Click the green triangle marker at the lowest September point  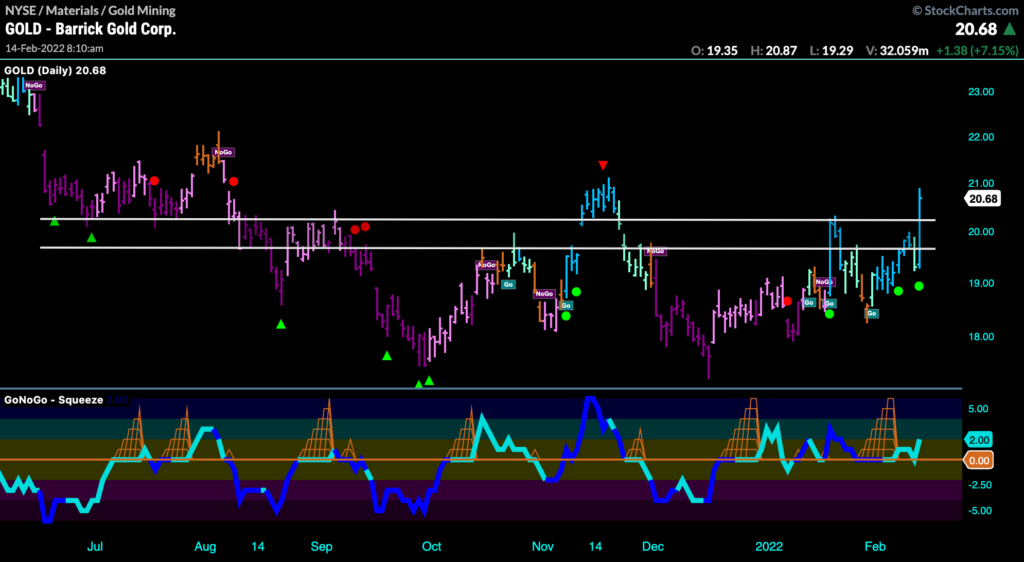coord(419,385)
